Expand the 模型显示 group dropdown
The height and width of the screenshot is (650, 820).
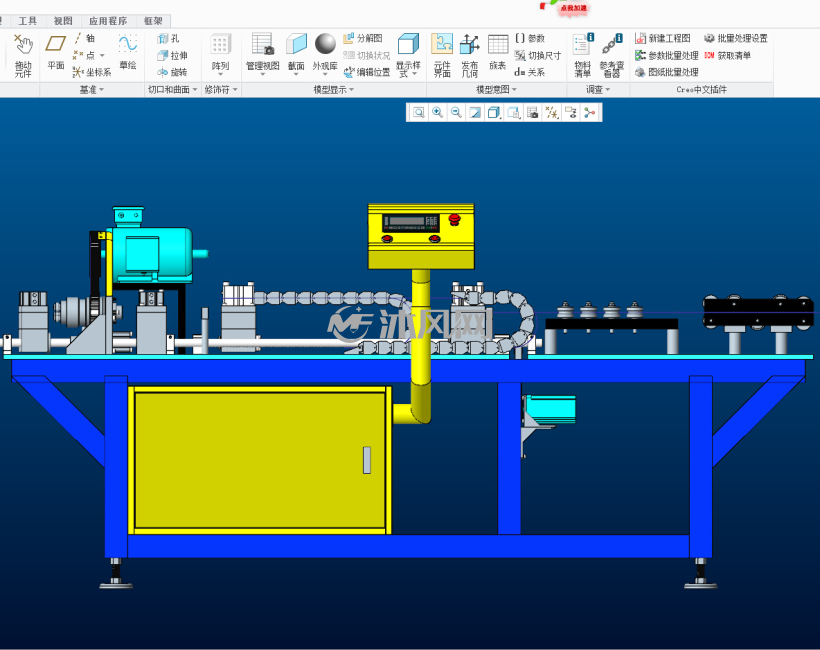(334, 89)
